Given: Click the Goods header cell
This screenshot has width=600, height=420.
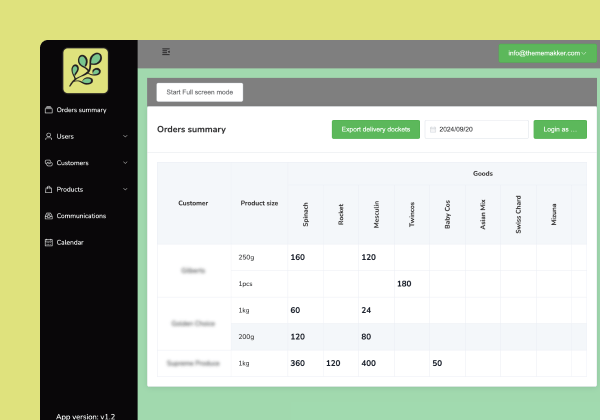Looking at the screenshot, I should [x=483, y=174].
